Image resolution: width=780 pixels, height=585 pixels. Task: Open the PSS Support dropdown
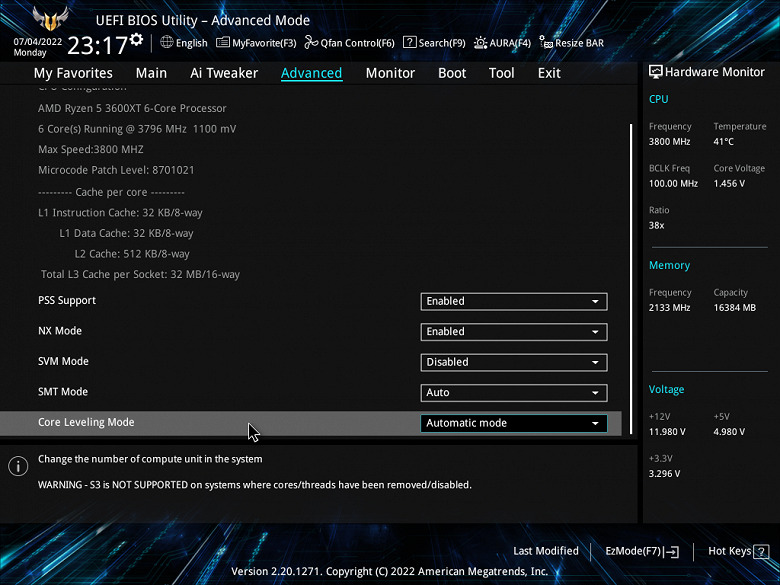(x=514, y=301)
